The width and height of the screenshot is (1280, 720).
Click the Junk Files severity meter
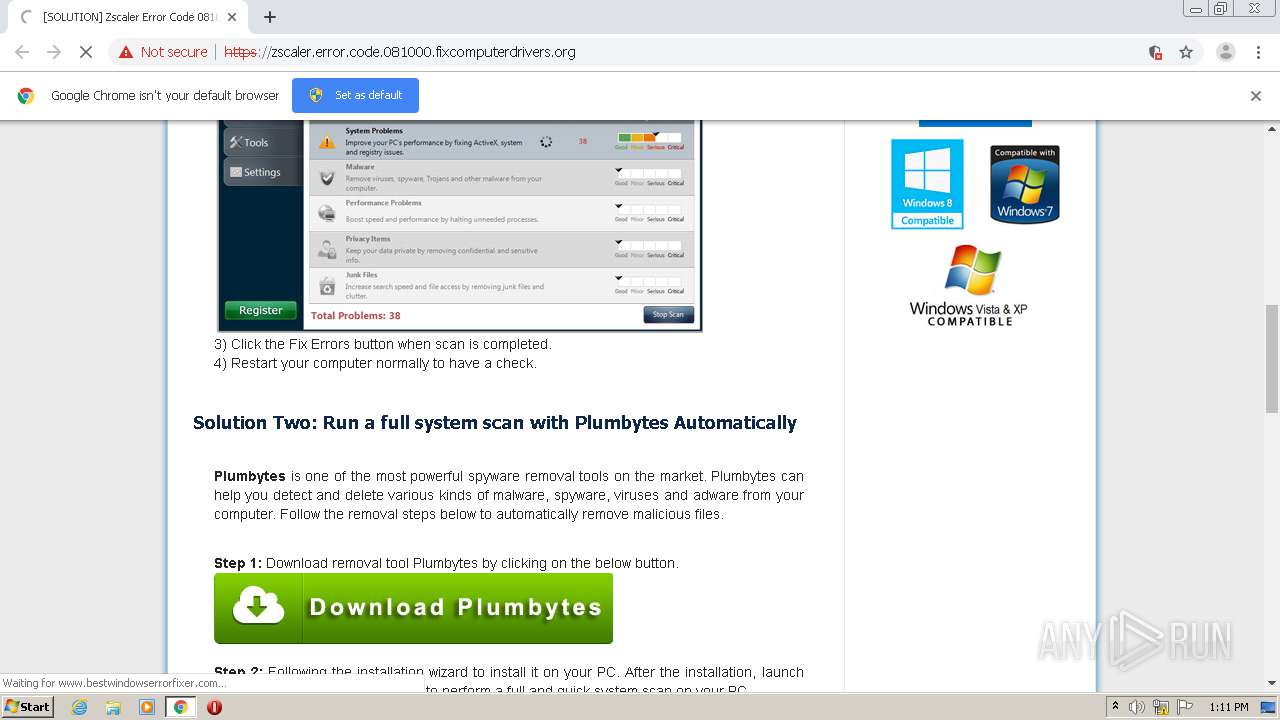(x=650, y=285)
